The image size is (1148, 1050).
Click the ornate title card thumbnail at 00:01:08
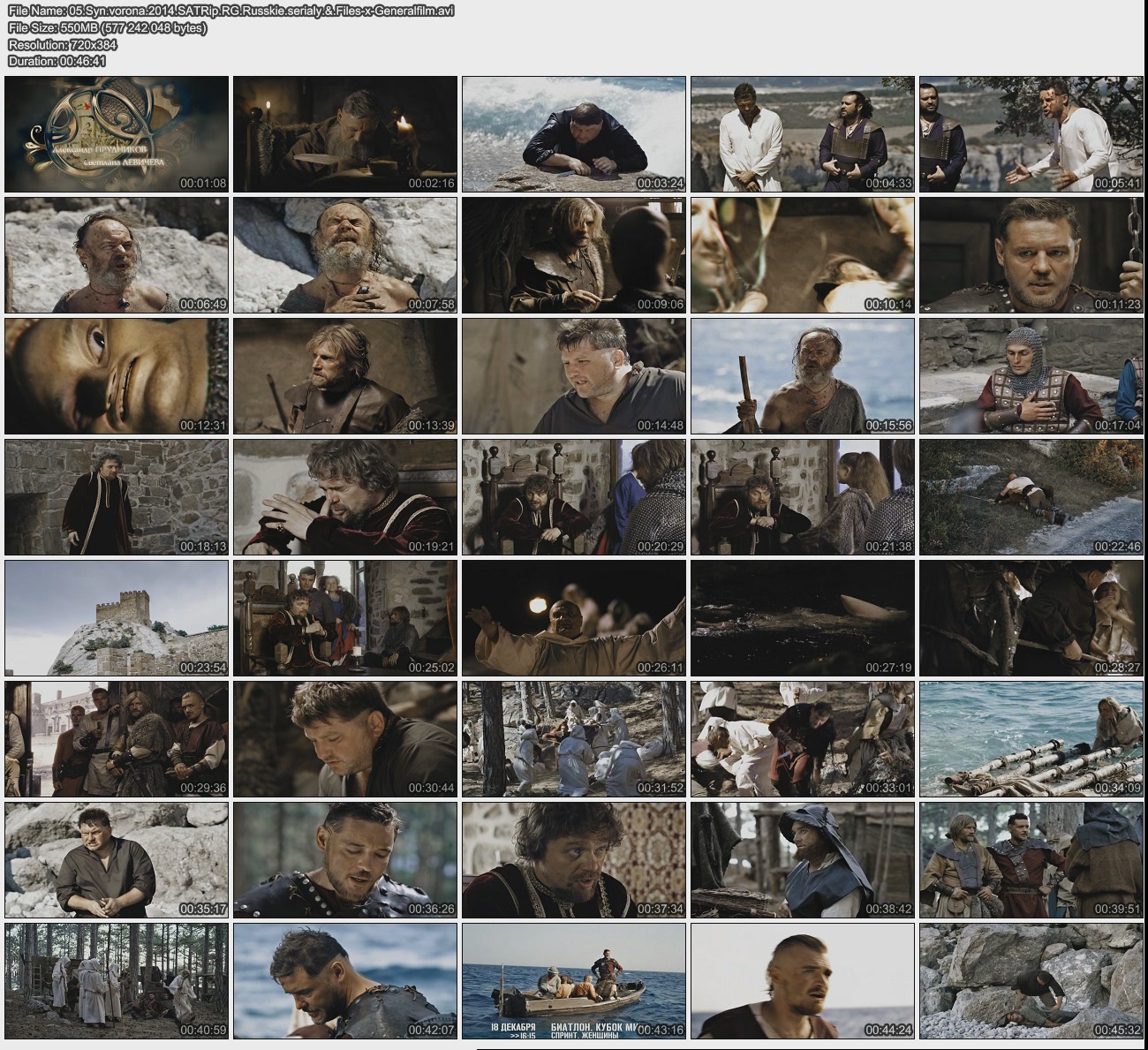pos(117,134)
